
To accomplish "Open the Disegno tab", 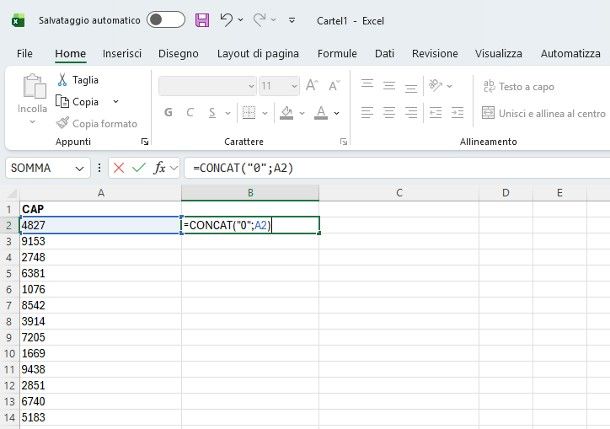I will point(178,53).
